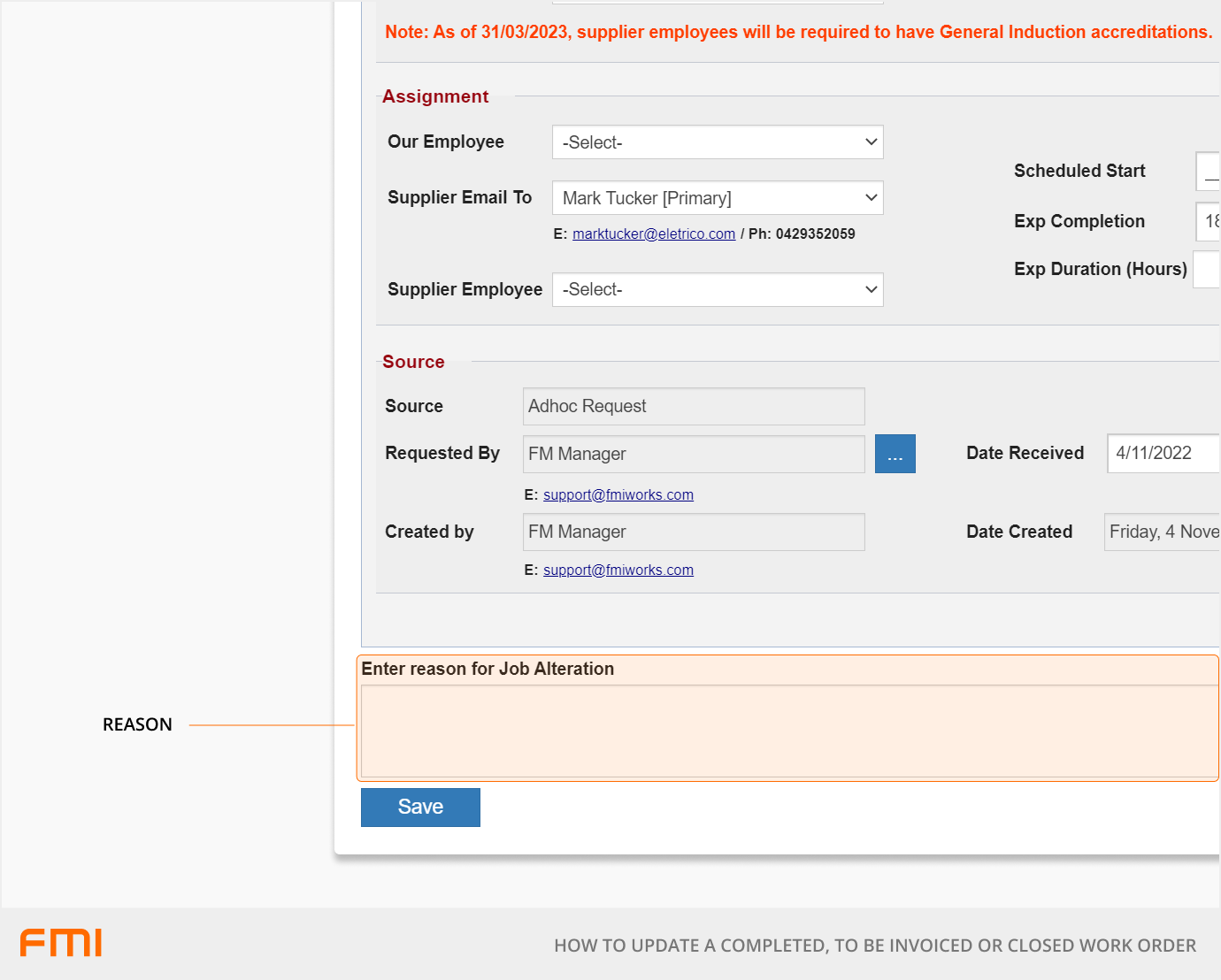Click the REASON annotation label
The width and height of the screenshot is (1221, 980).
click(137, 725)
